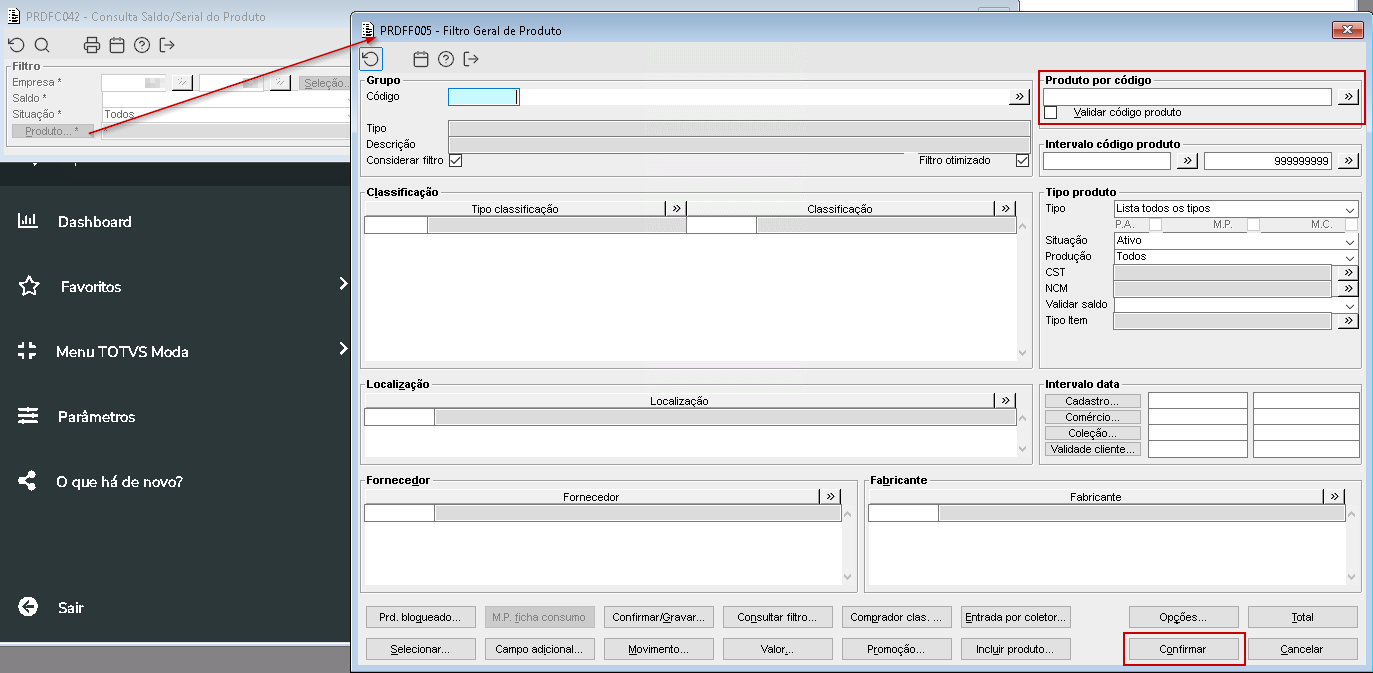Open lookup next to Tipo classificação header
The height and width of the screenshot is (673, 1373).
(x=676, y=209)
